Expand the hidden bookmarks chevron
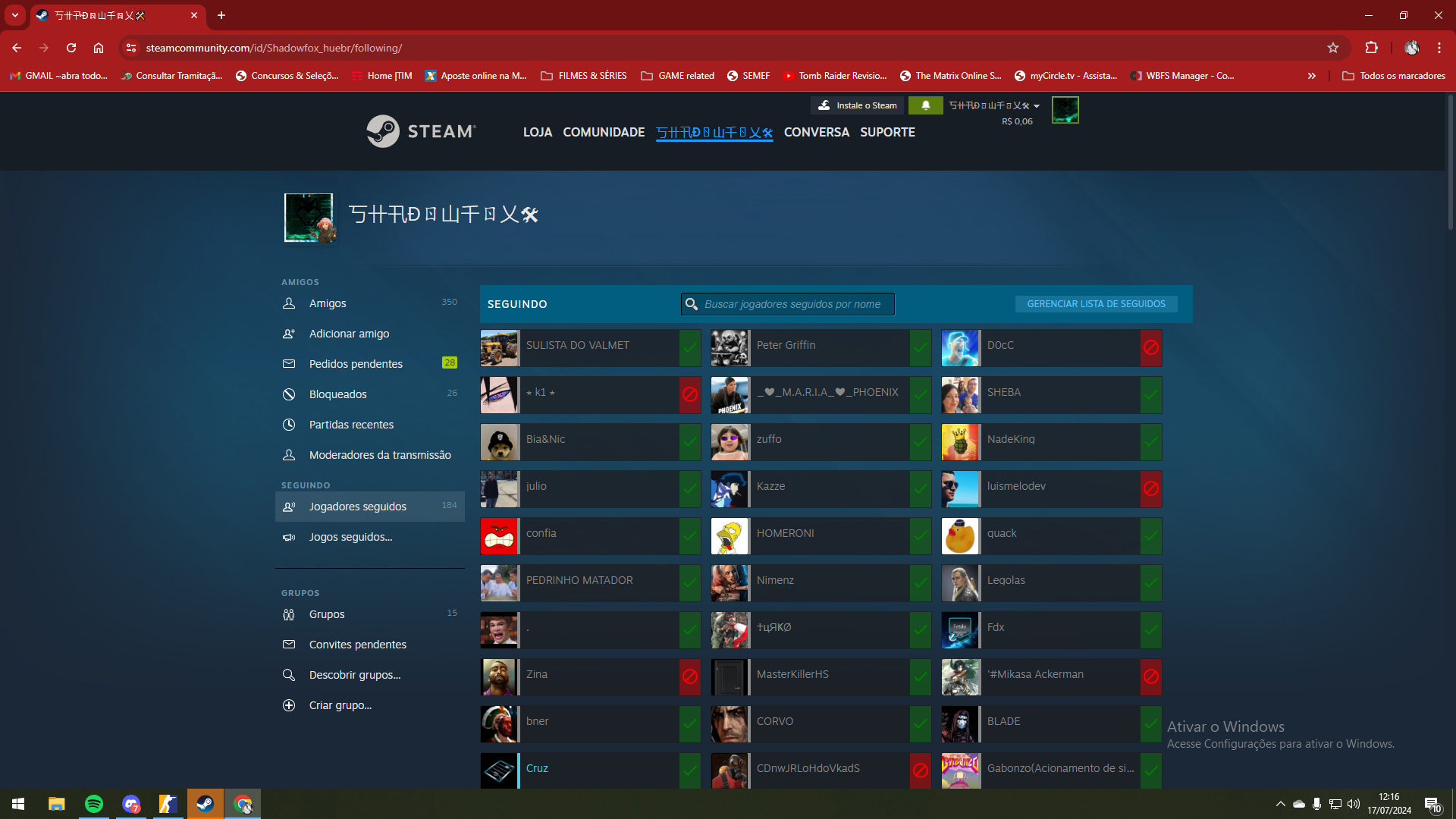1456x819 pixels. [1311, 76]
